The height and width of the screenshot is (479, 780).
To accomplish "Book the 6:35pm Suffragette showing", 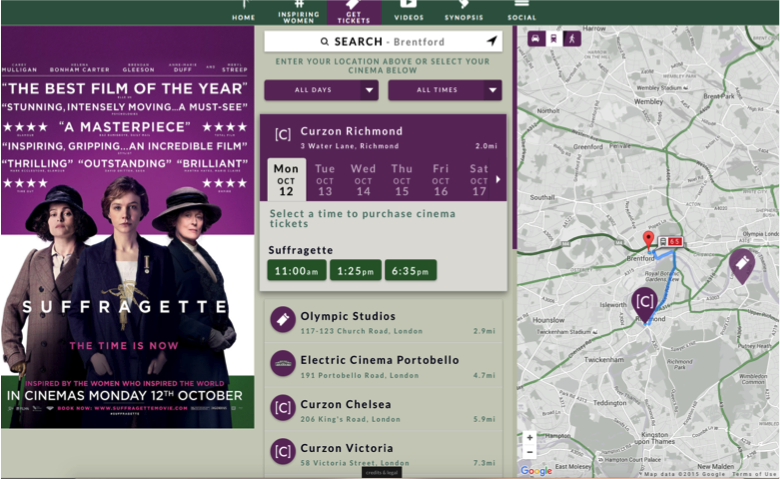I will [410, 271].
